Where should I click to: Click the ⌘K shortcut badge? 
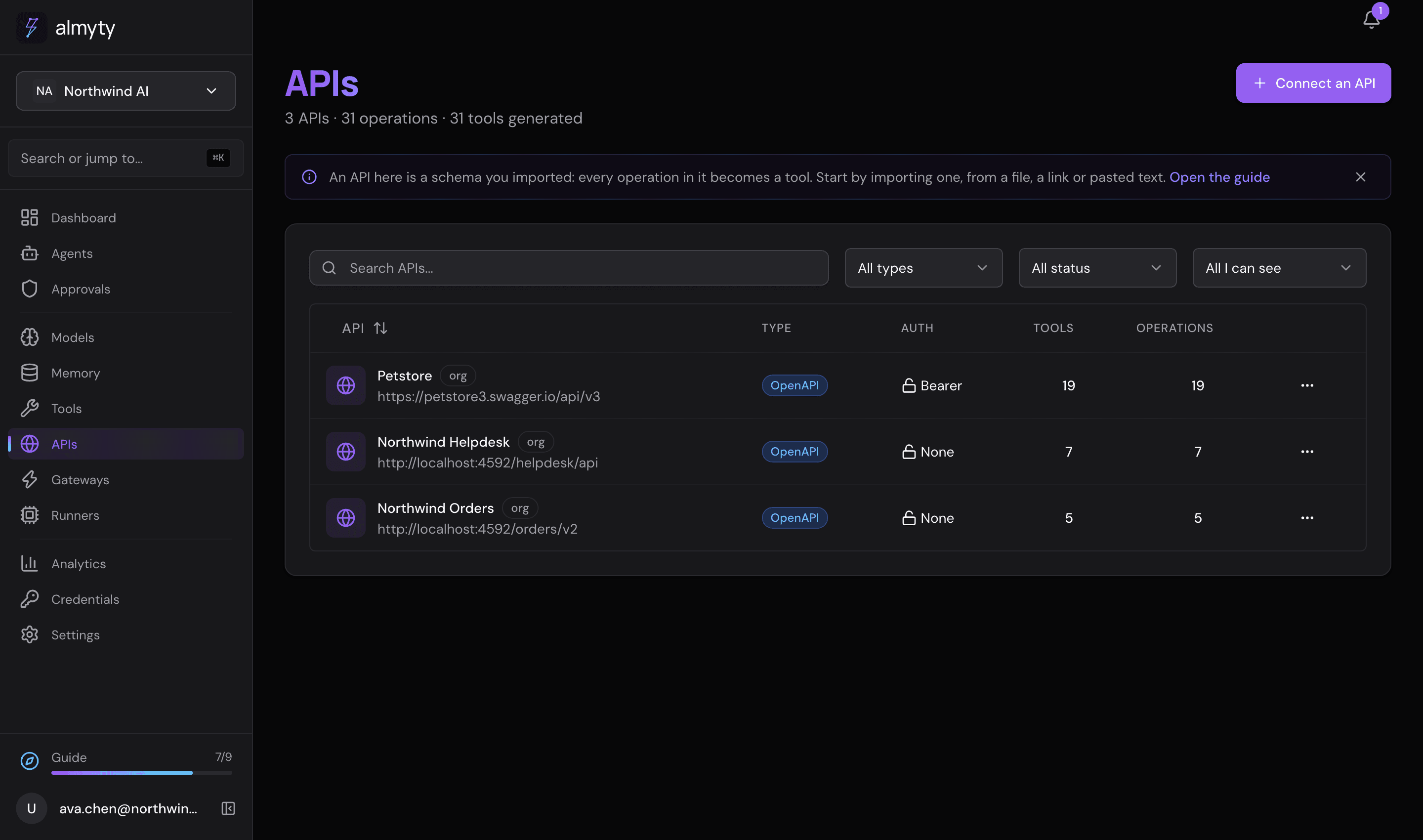click(x=218, y=158)
